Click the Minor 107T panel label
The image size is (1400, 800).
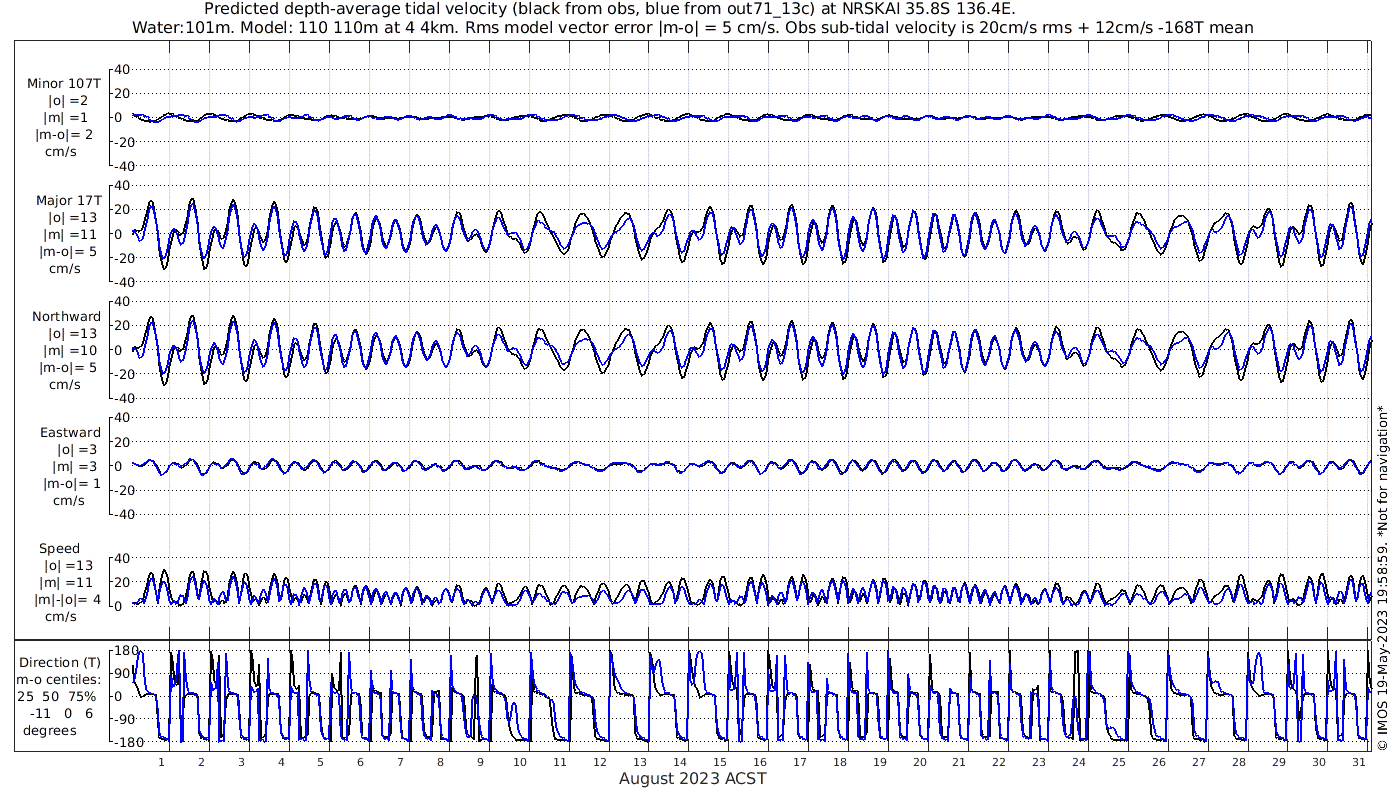tap(64, 84)
